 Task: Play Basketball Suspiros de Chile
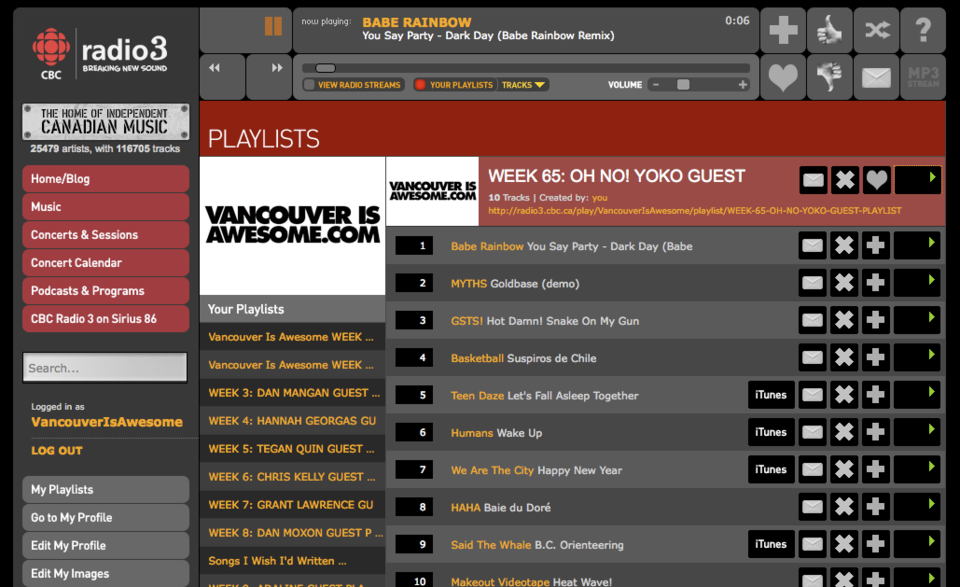coord(917,357)
